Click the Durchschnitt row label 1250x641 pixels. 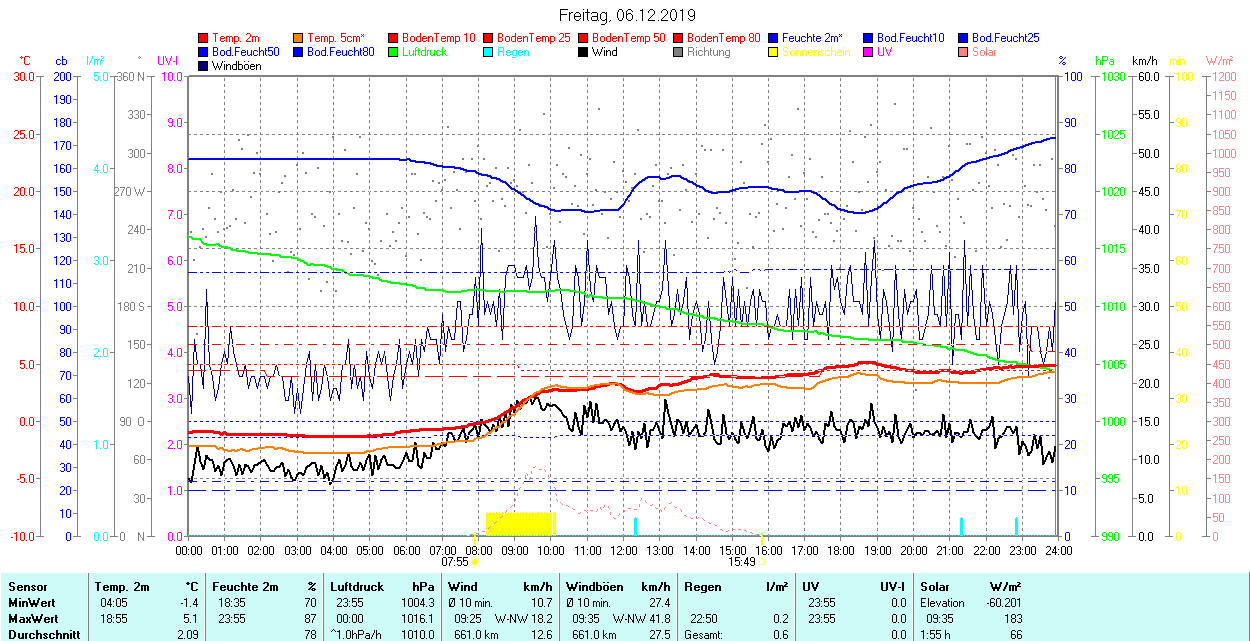click(44, 634)
